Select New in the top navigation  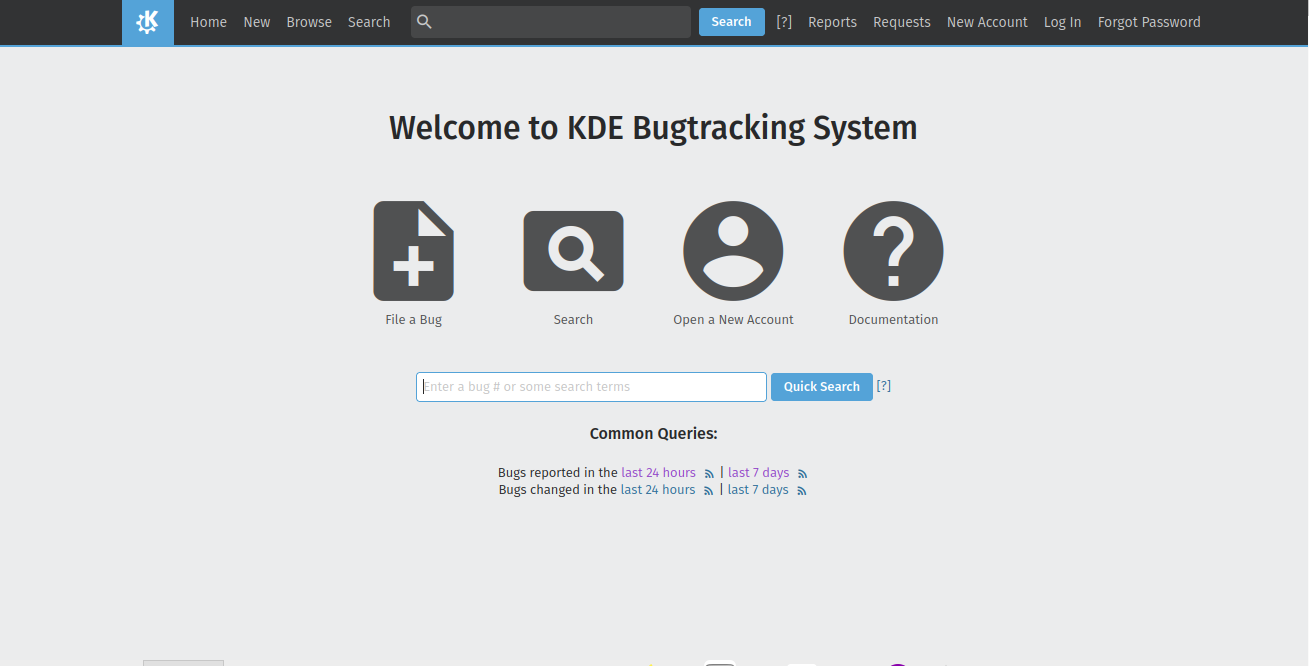[x=257, y=22]
